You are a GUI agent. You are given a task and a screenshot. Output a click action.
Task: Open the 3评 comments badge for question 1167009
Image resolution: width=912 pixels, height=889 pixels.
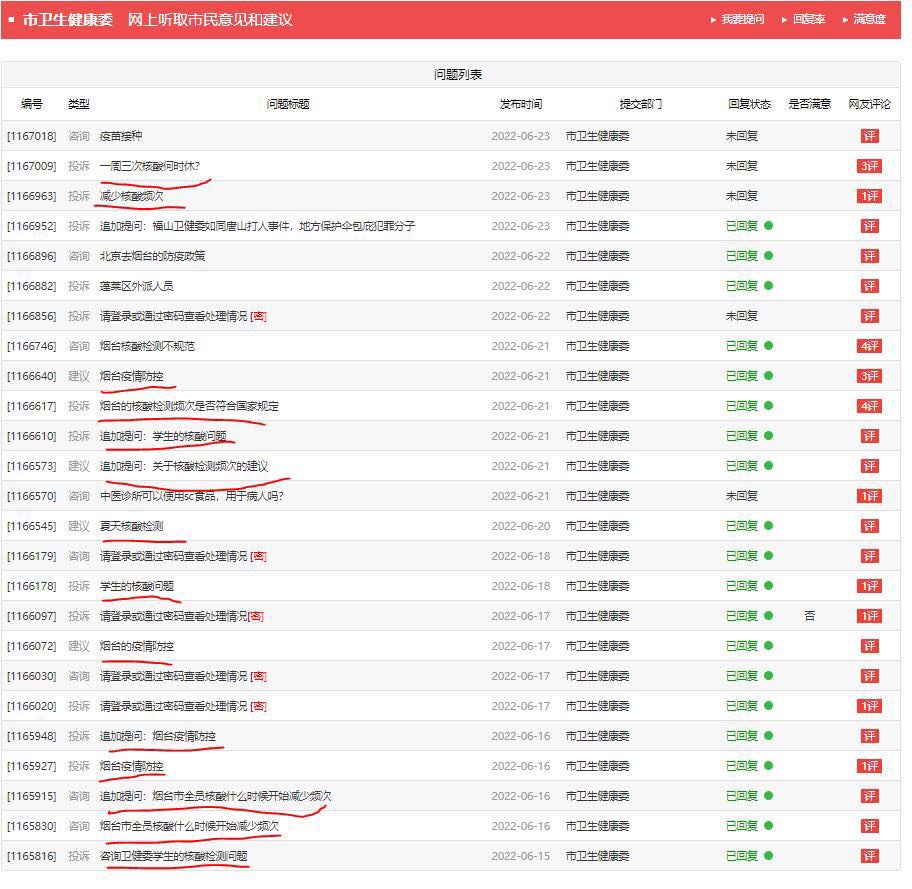click(x=869, y=166)
